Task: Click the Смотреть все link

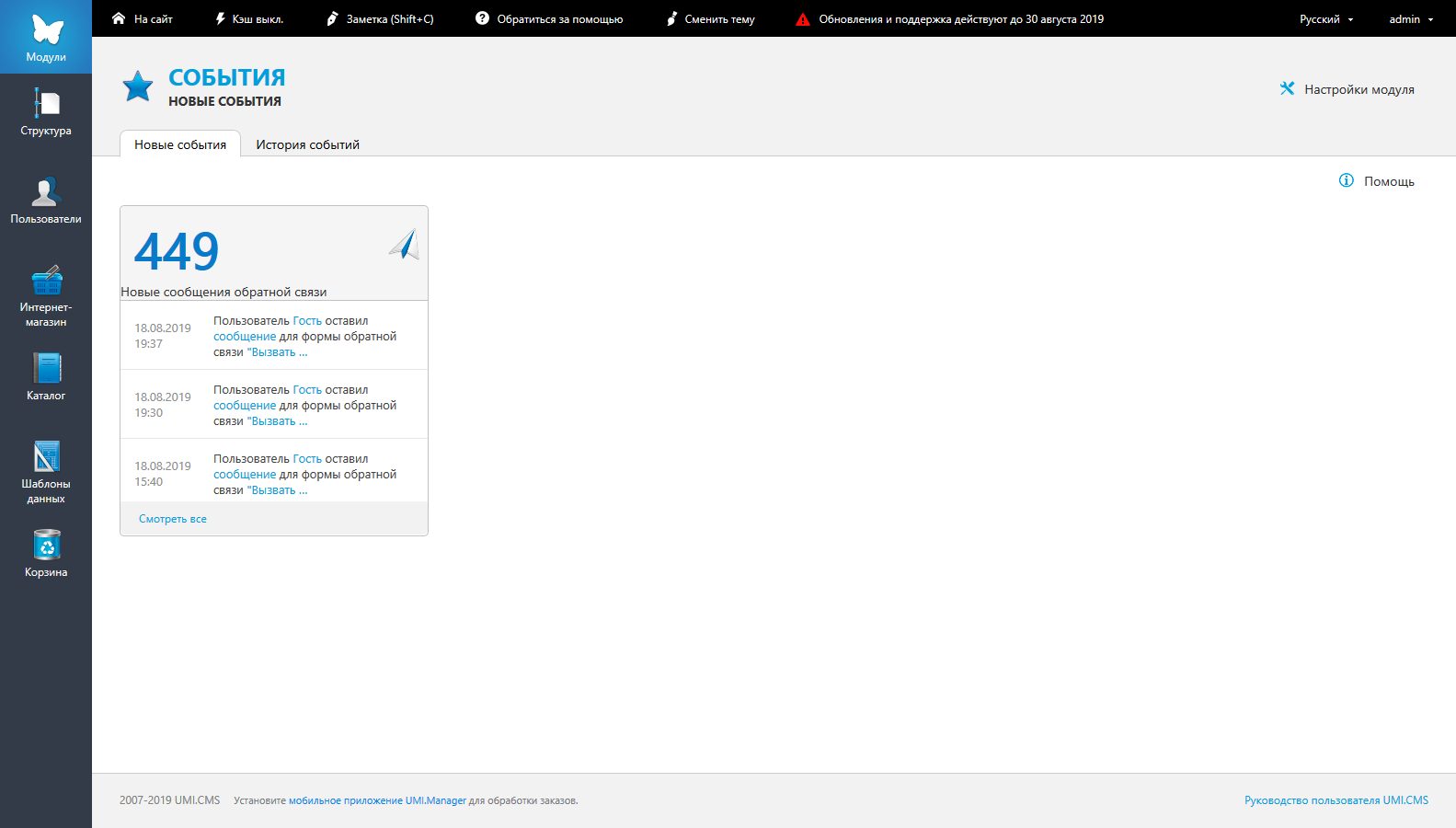Action: (173, 519)
